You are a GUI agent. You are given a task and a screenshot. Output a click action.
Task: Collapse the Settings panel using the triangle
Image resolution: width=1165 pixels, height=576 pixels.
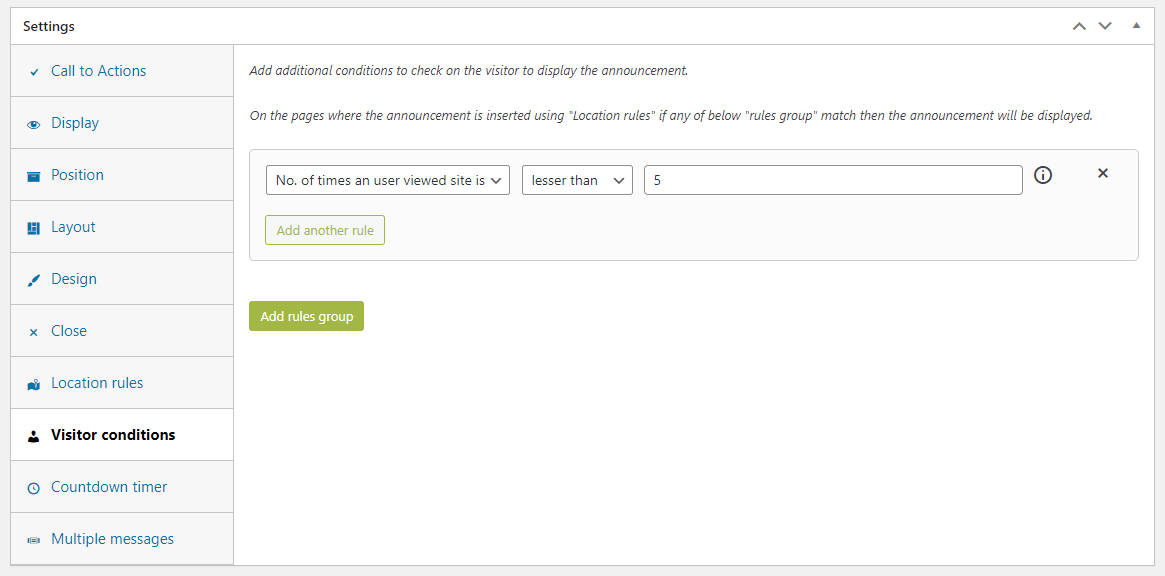click(1136, 25)
